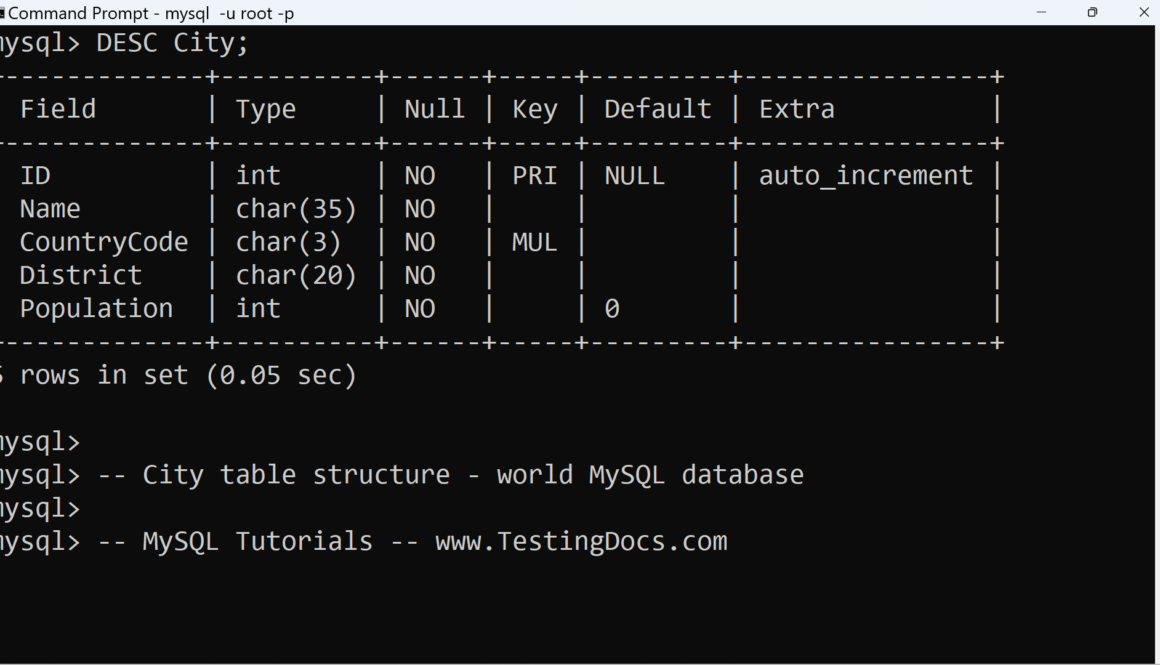The height and width of the screenshot is (665, 1160).
Task: Restore down the Command Prompt window
Action: point(1092,12)
